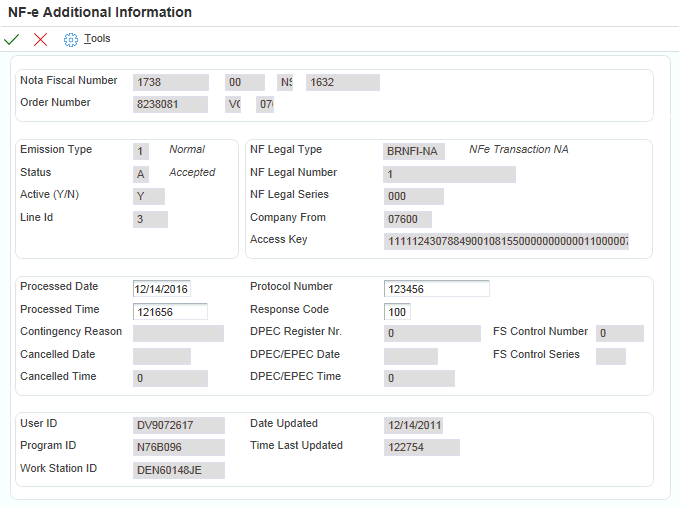
Task: Select the FS Control Number field
Action: coord(619,333)
